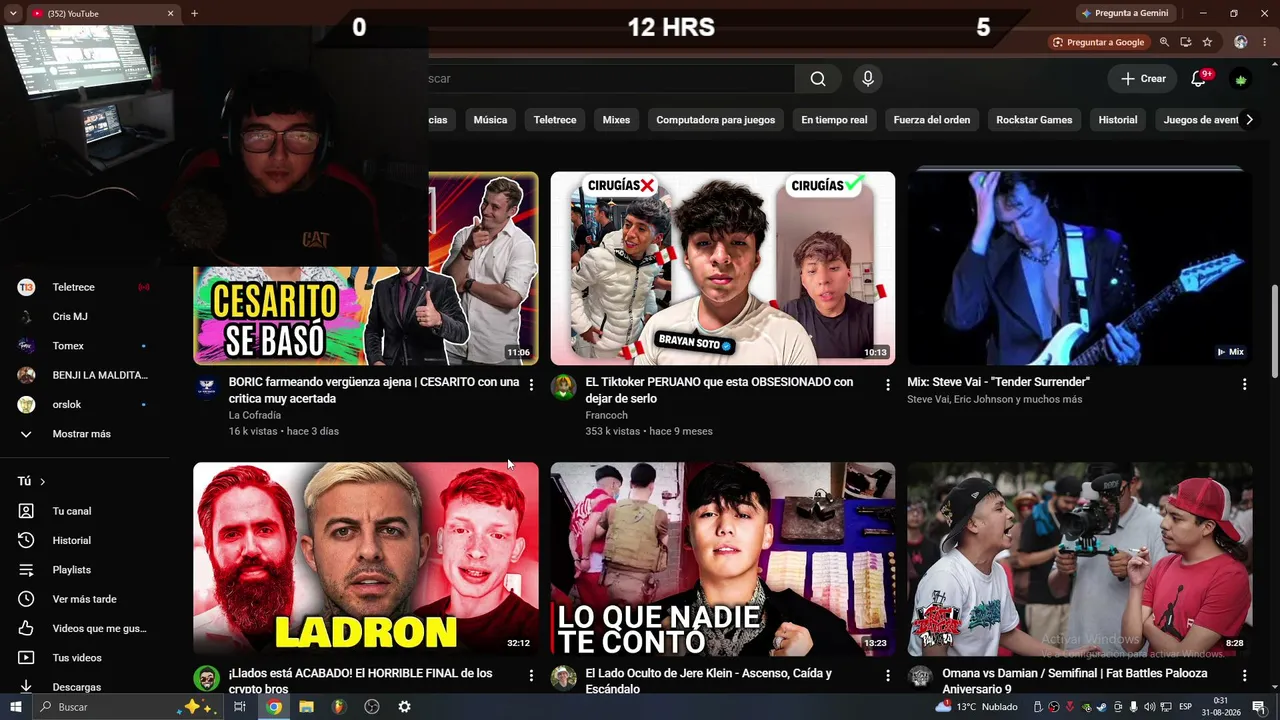The height and width of the screenshot is (720, 1280).
Task: Open FL Studio from the taskbar
Action: pos(339,707)
